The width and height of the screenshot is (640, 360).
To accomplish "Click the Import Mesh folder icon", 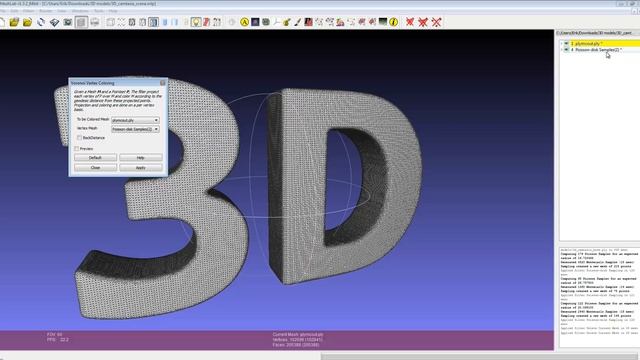I will pos(27,22).
